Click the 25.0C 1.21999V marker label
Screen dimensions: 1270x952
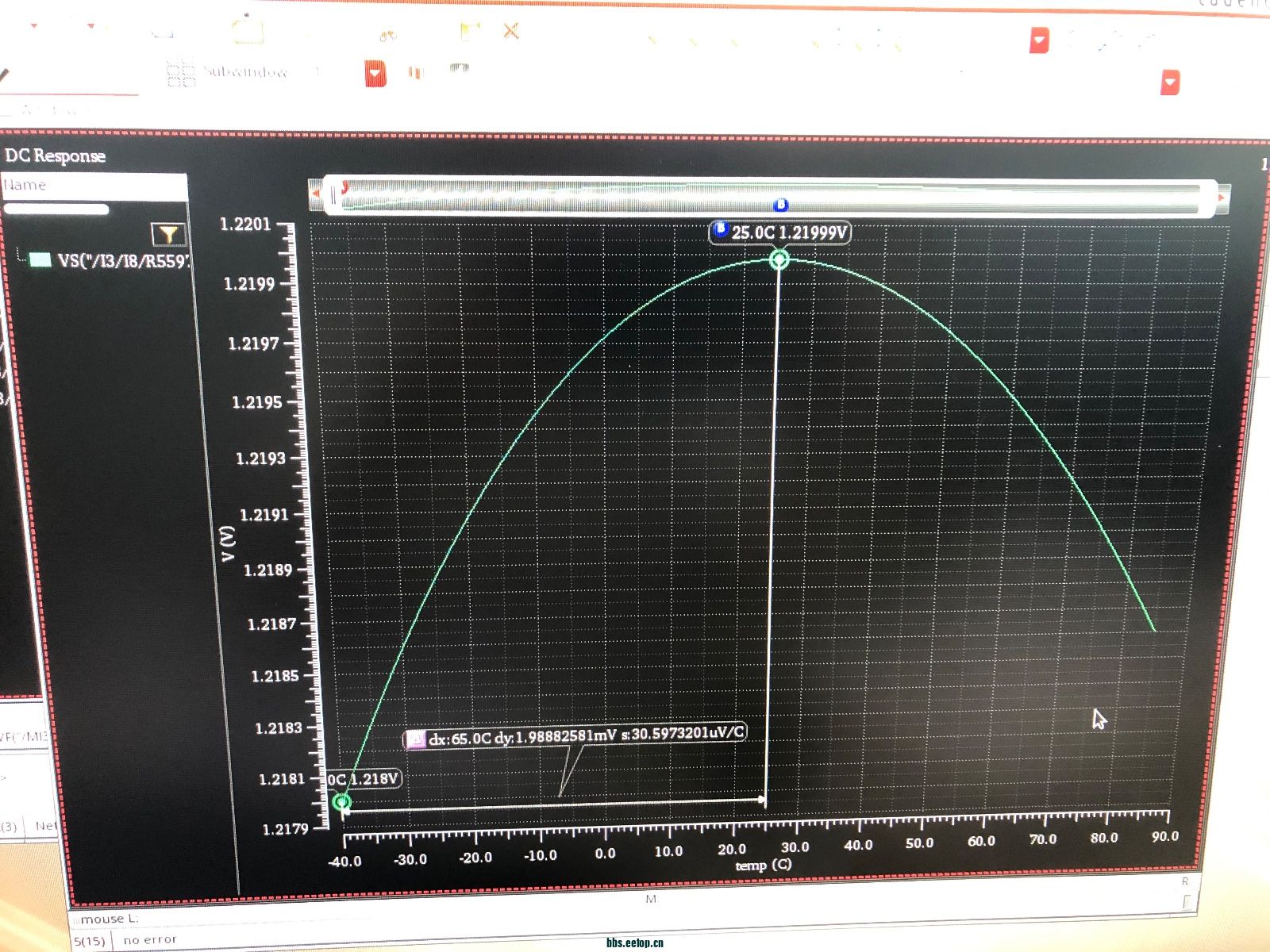point(780,232)
